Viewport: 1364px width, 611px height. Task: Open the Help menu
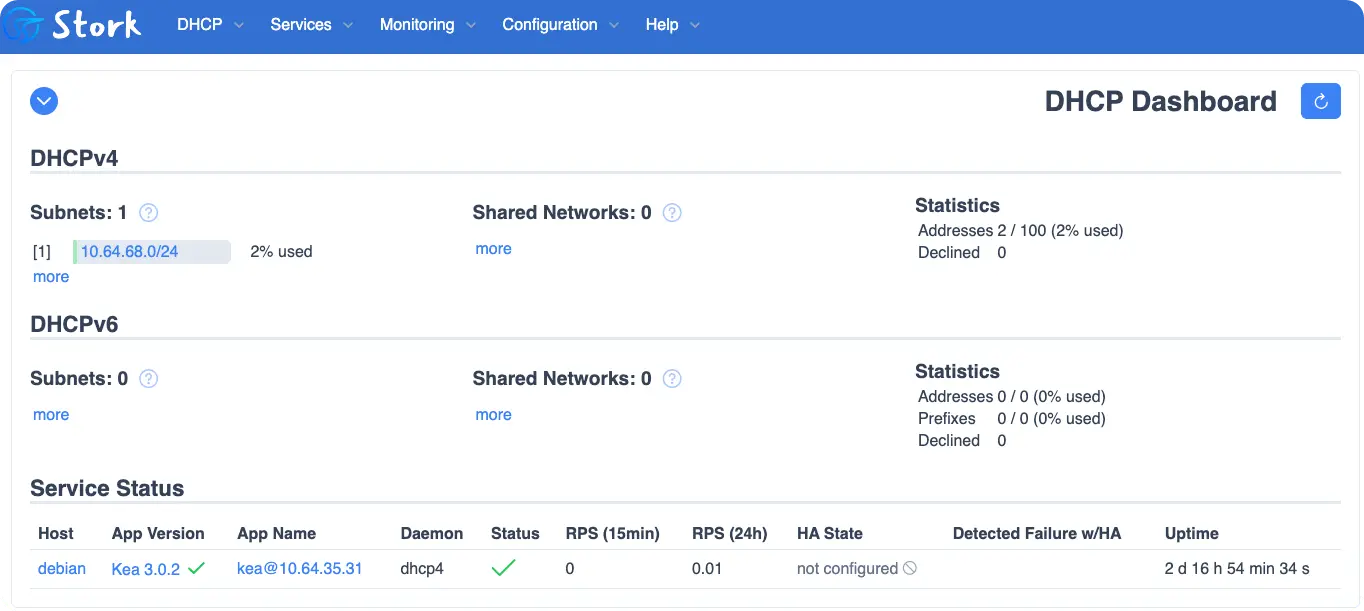point(672,25)
